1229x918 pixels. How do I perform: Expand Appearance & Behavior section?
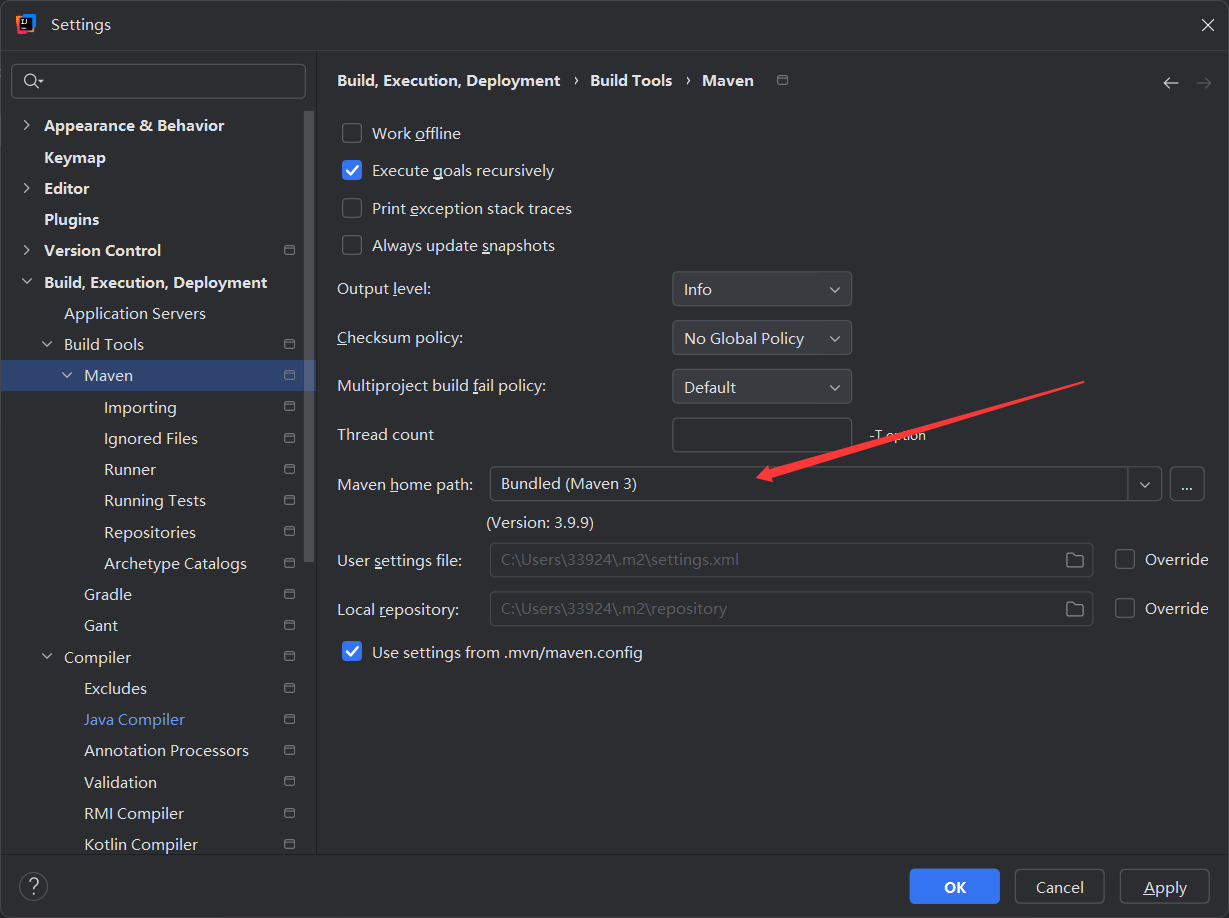27,125
